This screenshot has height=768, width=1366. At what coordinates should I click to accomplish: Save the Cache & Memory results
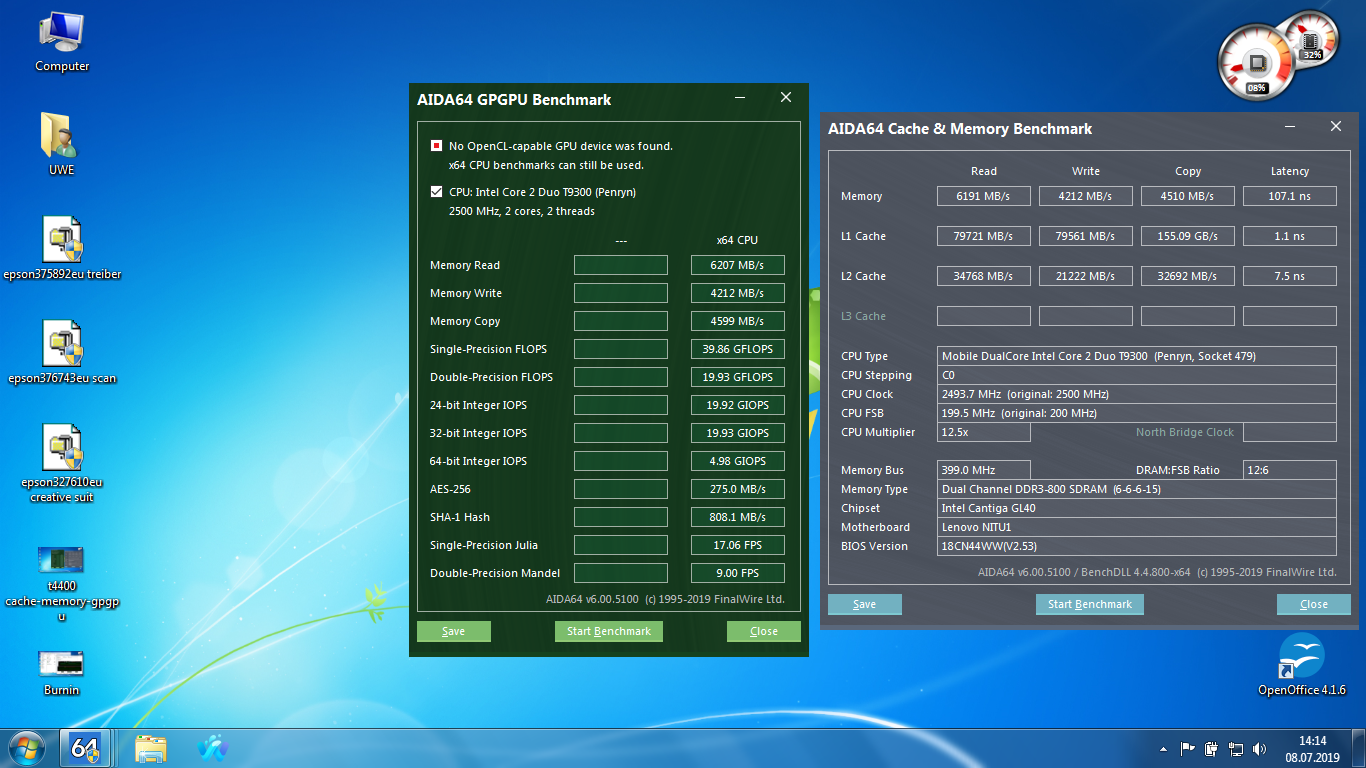tap(864, 604)
